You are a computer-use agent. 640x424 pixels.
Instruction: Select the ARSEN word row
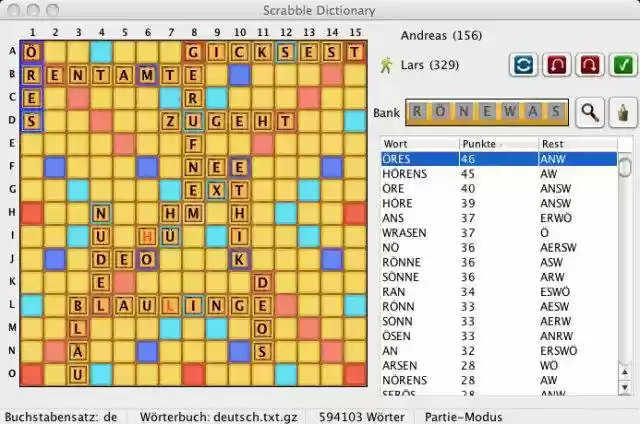coord(499,365)
